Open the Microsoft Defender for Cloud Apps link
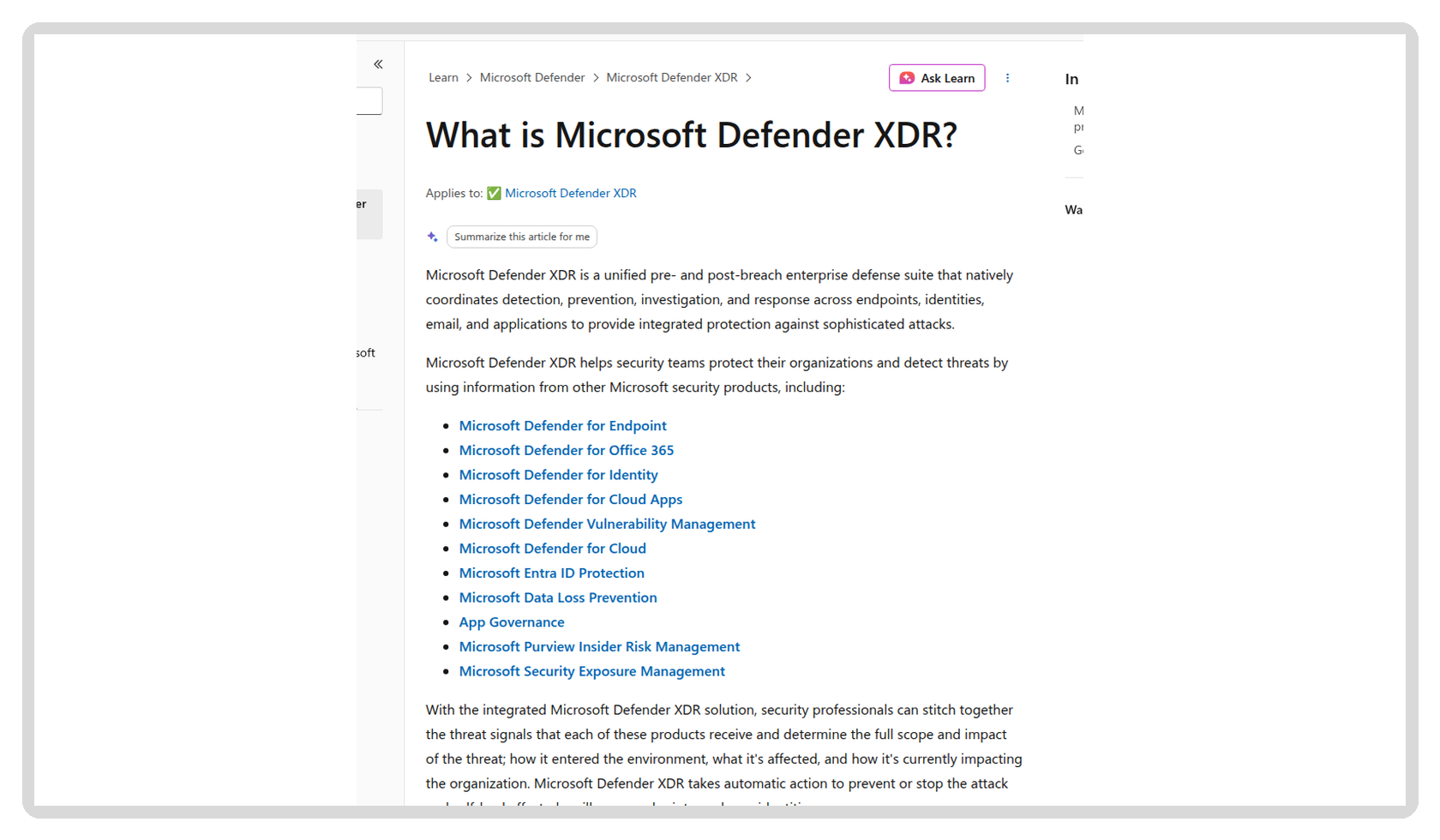This screenshot has width=1440, height=840. click(x=571, y=500)
